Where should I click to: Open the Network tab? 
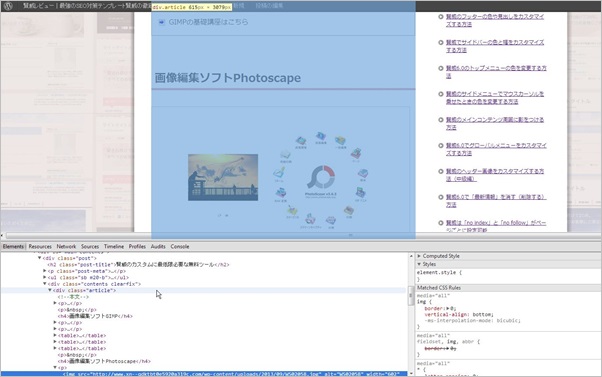pyautogui.click(x=66, y=246)
